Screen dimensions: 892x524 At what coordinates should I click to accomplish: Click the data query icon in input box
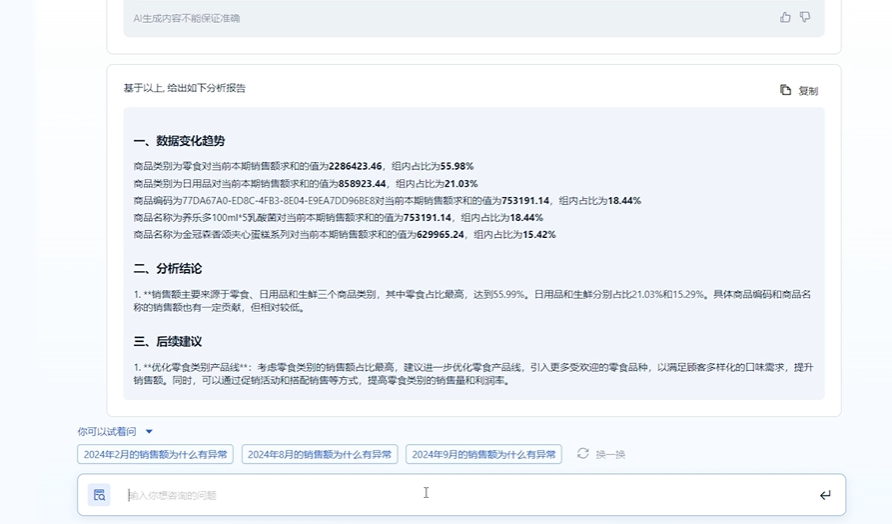tap(99, 494)
